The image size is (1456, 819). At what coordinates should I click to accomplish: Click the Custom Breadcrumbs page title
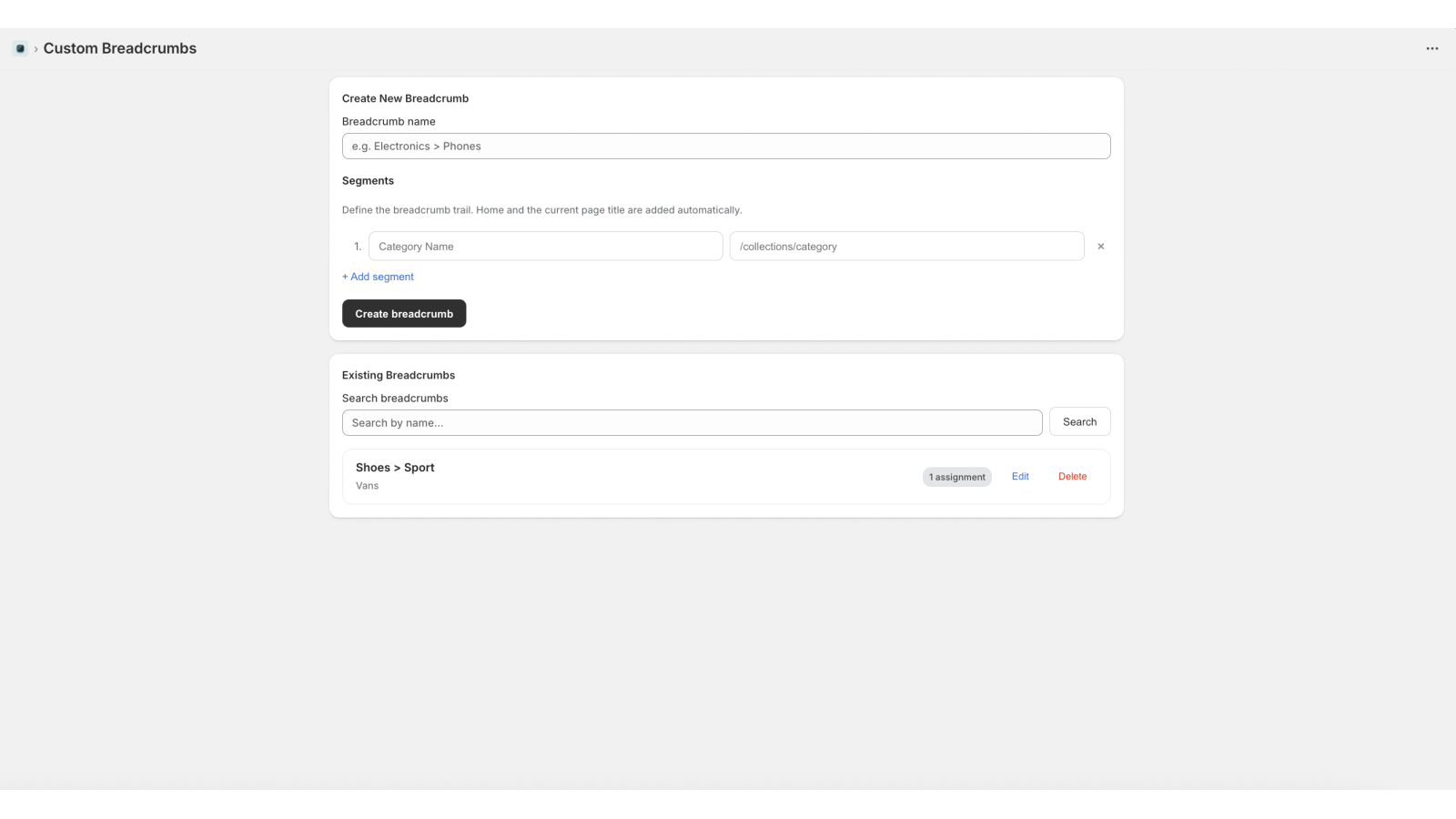pyautogui.click(x=120, y=48)
